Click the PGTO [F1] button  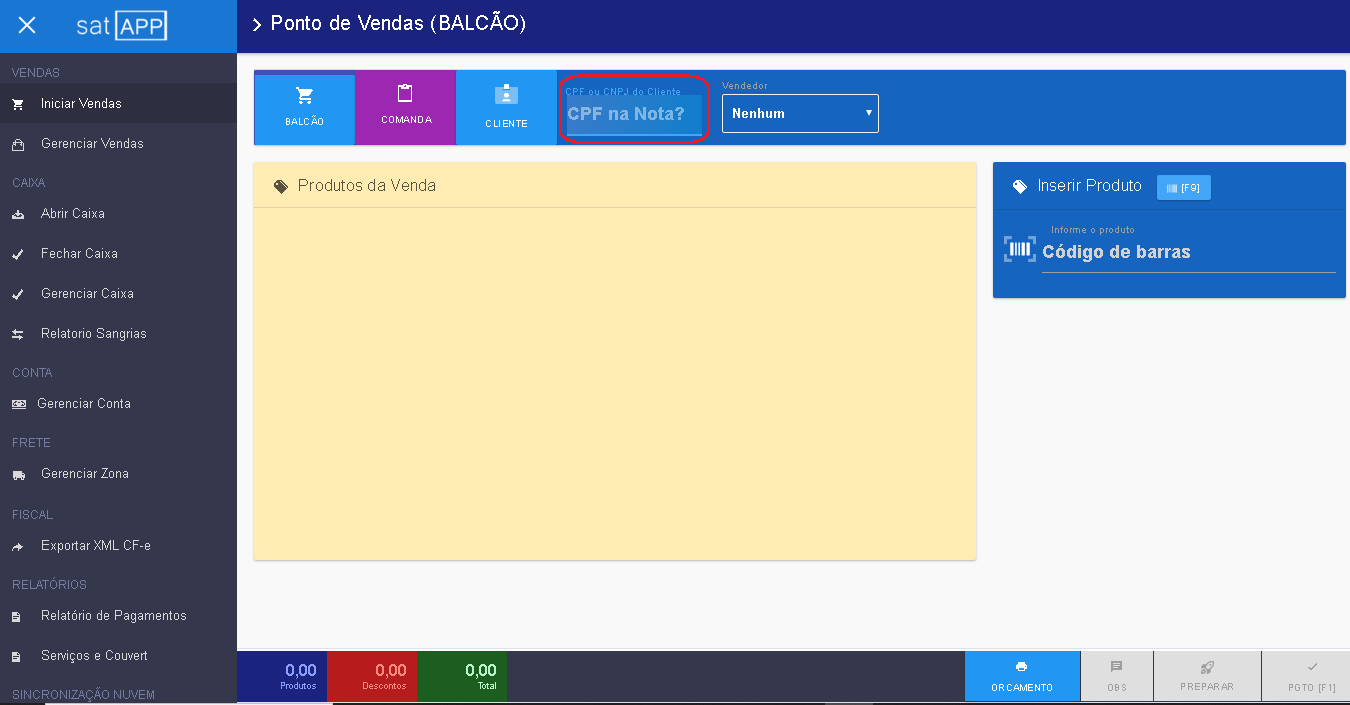tap(1312, 677)
